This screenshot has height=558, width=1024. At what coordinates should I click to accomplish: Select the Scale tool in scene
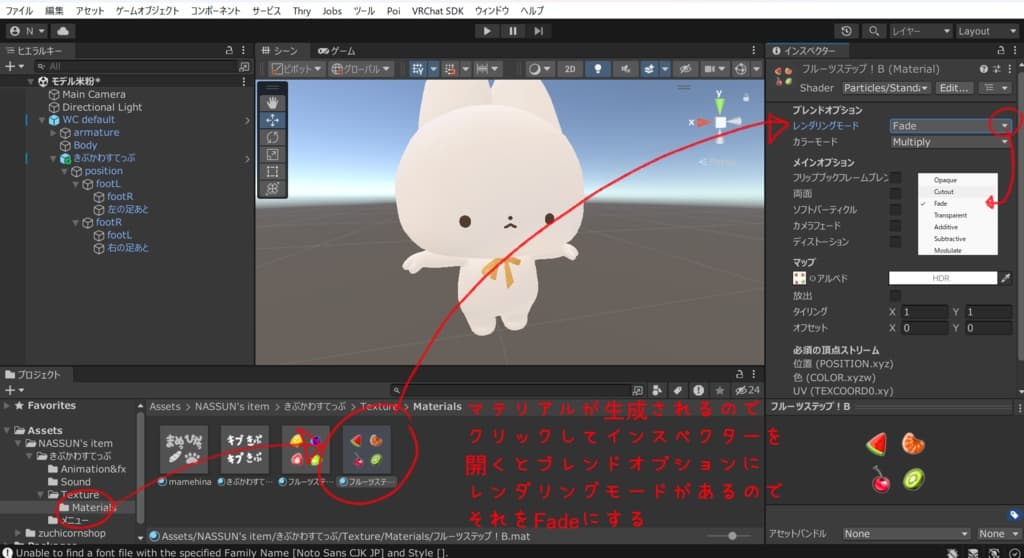(x=272, y=154)
